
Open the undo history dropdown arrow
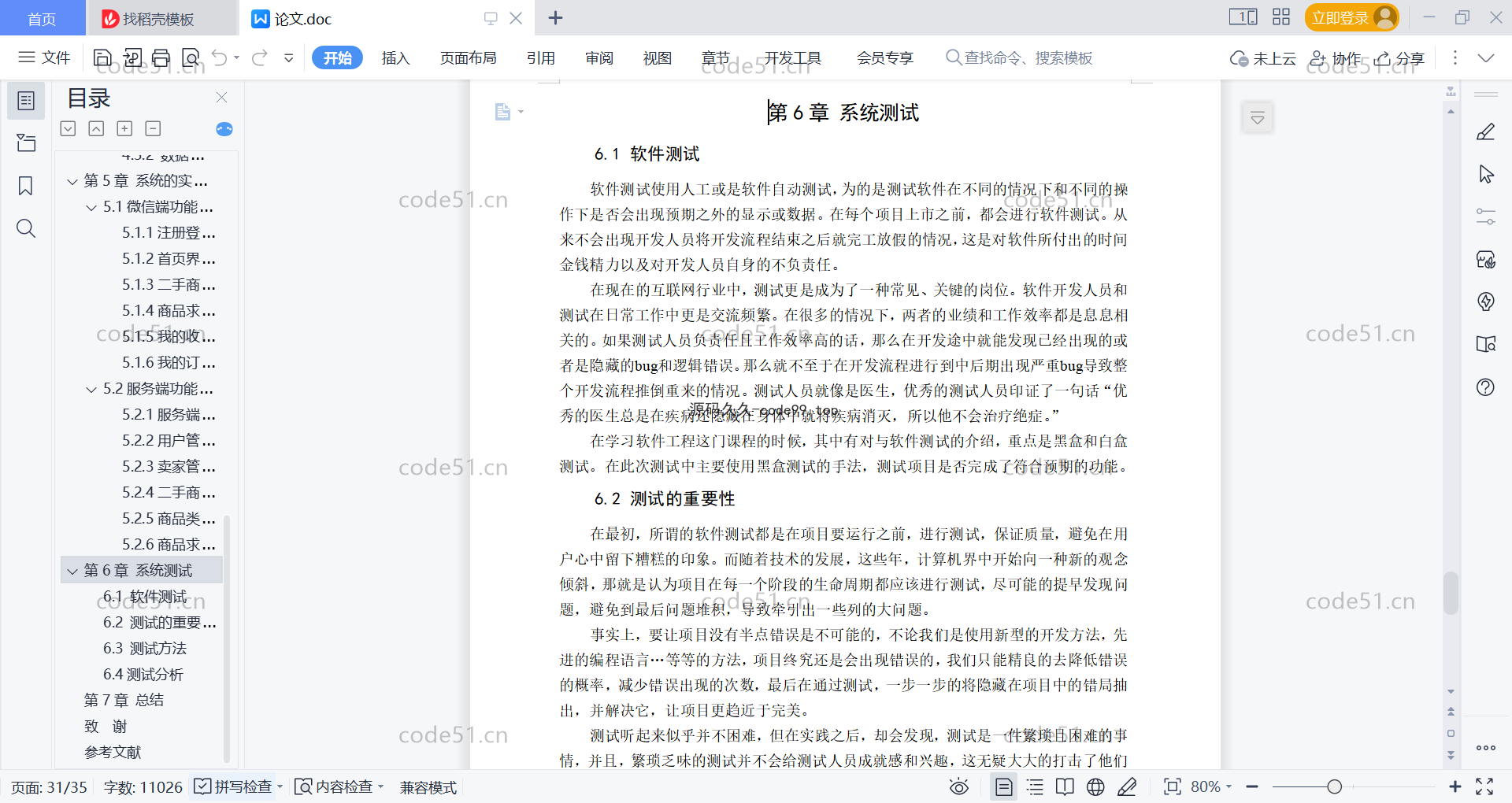coord(236,57)
